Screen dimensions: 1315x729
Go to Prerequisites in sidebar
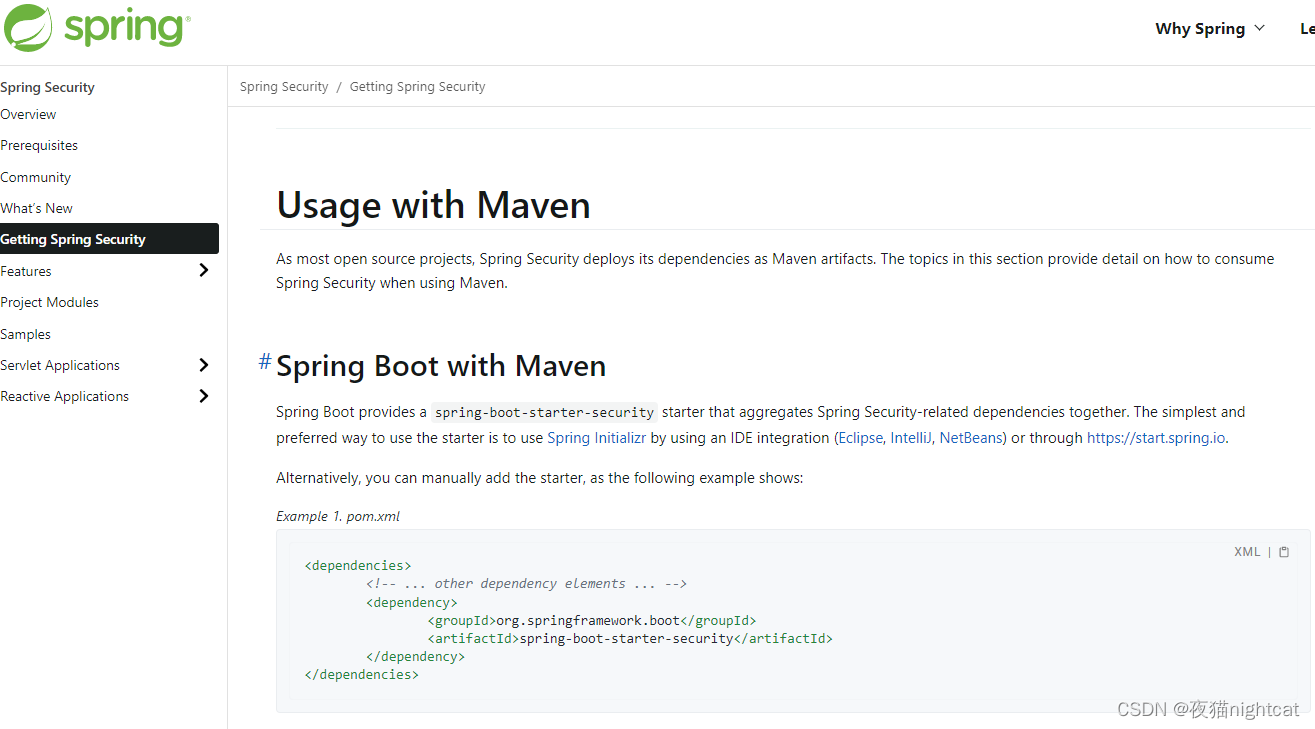click(x=39, y=145)
